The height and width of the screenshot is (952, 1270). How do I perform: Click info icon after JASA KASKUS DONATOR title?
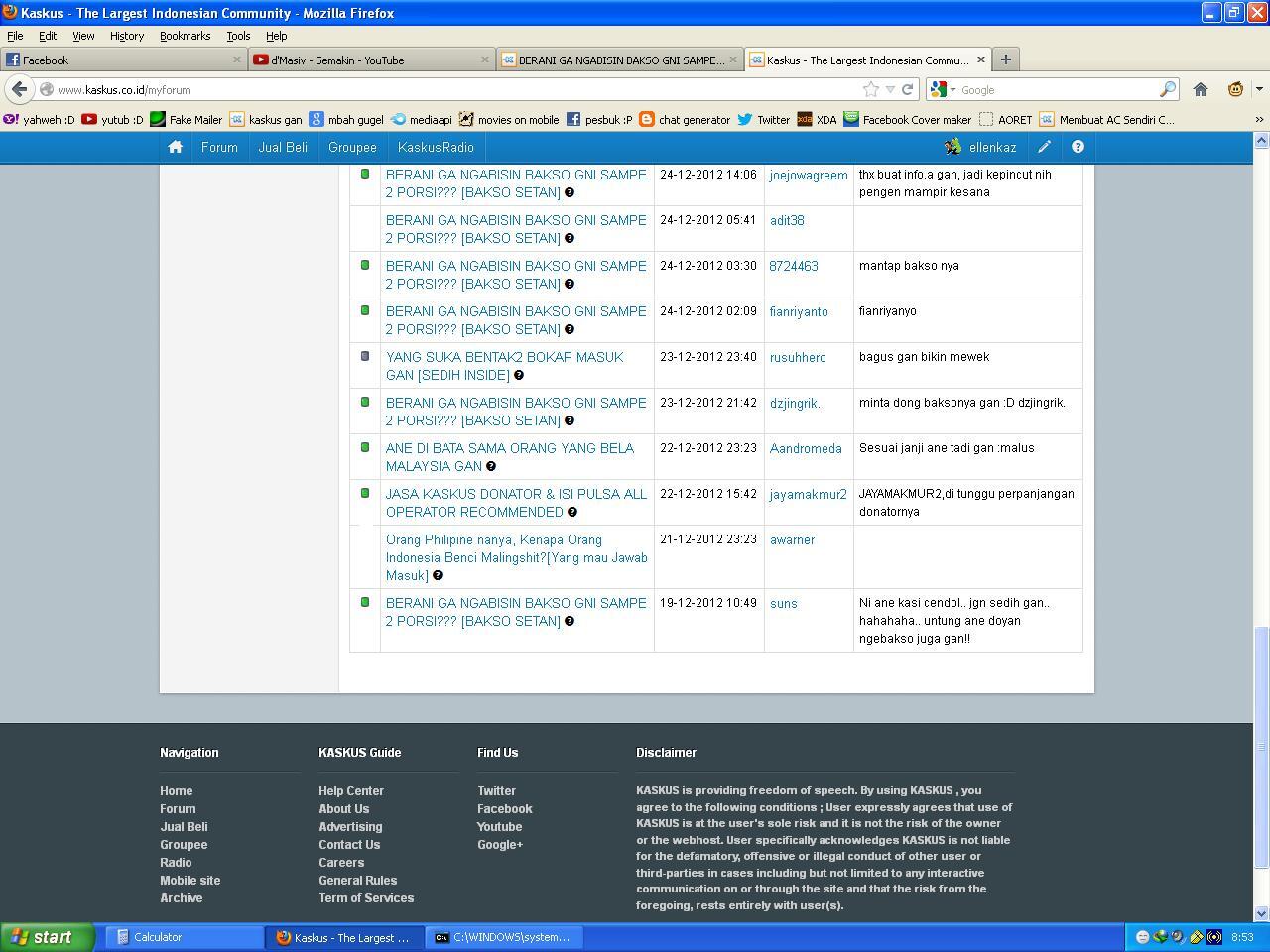(x=572, y=512)
